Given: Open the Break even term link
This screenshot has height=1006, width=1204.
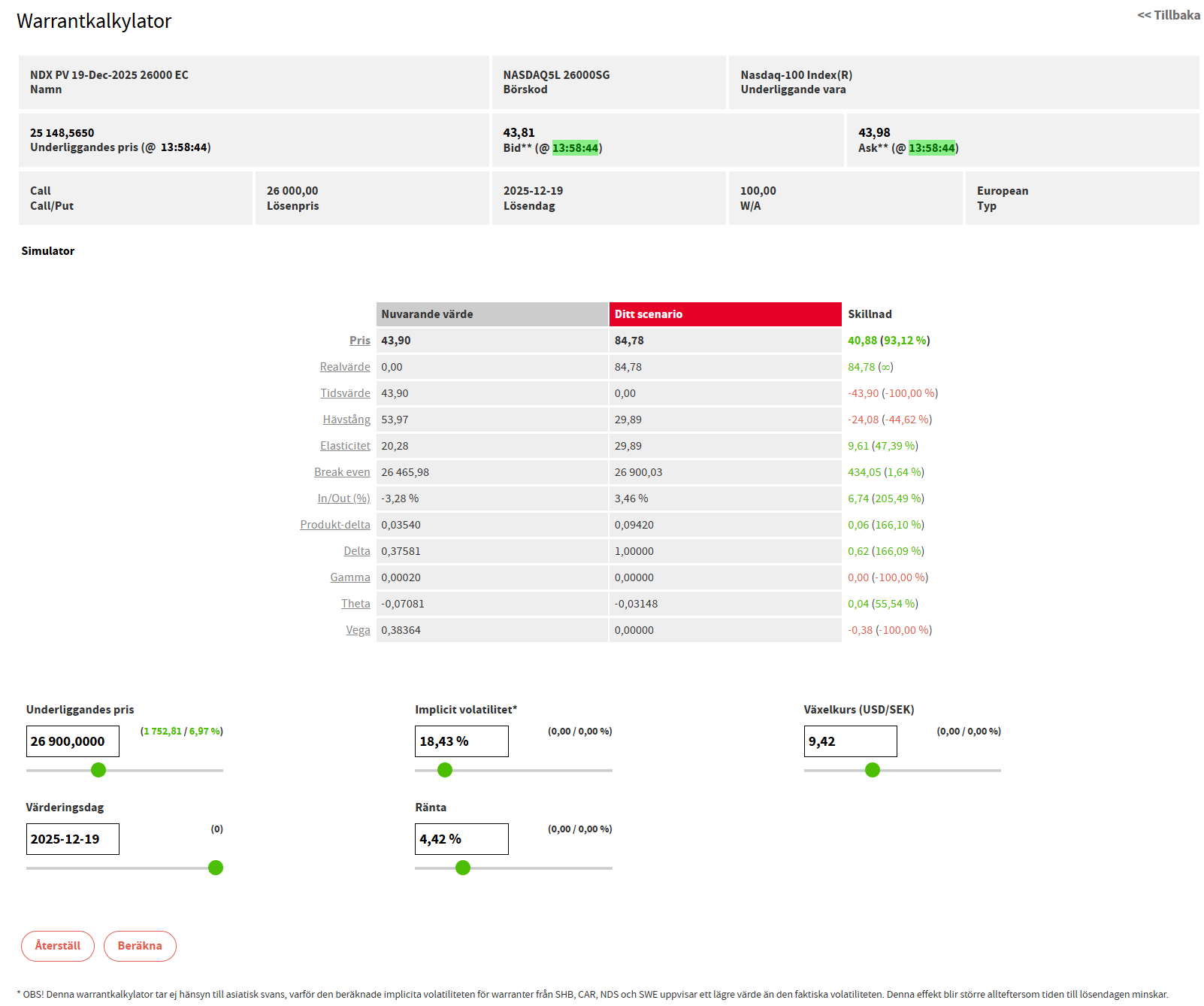Looking at the screenshot, I should (x=342, y=472).
